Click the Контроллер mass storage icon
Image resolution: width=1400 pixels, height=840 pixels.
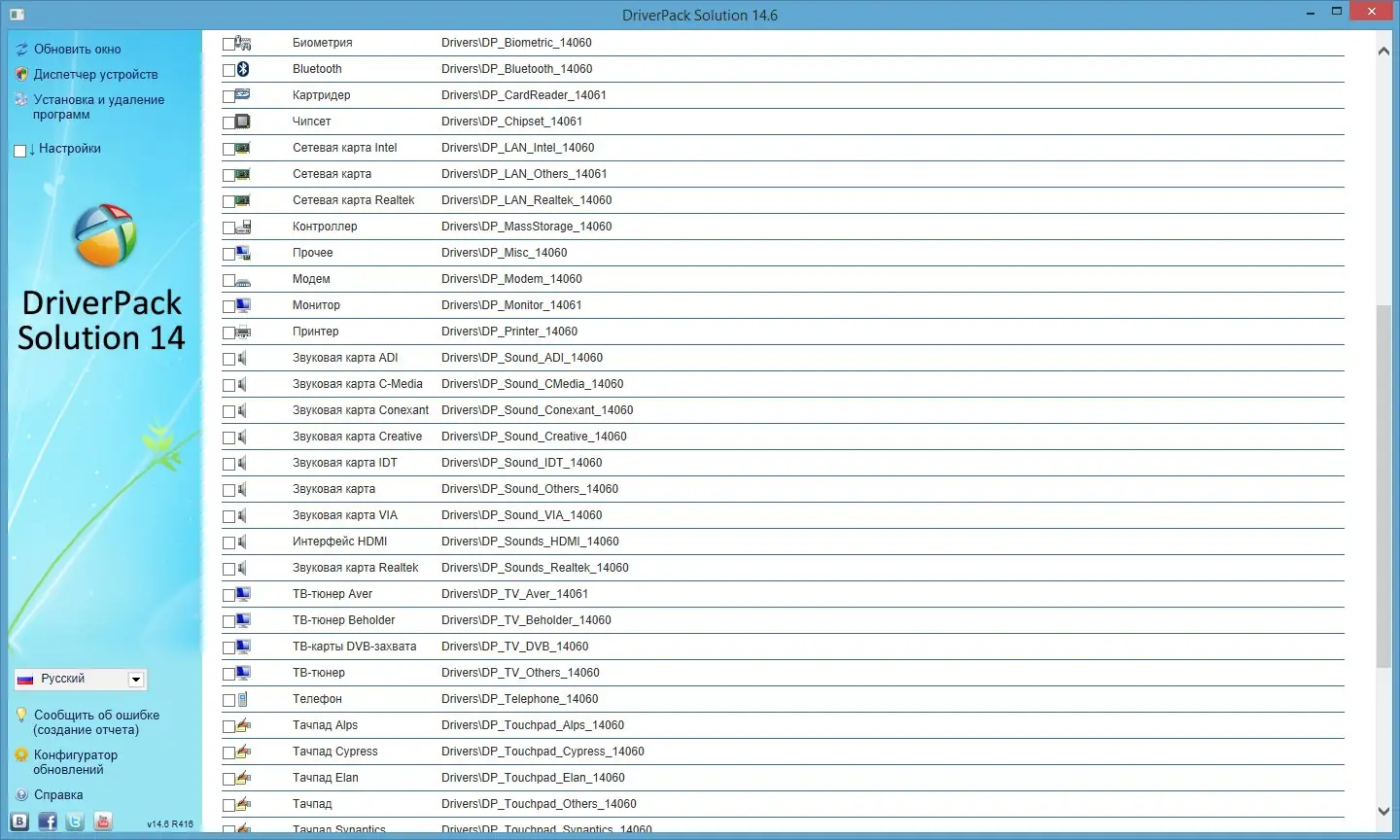(x=243, y=227)
